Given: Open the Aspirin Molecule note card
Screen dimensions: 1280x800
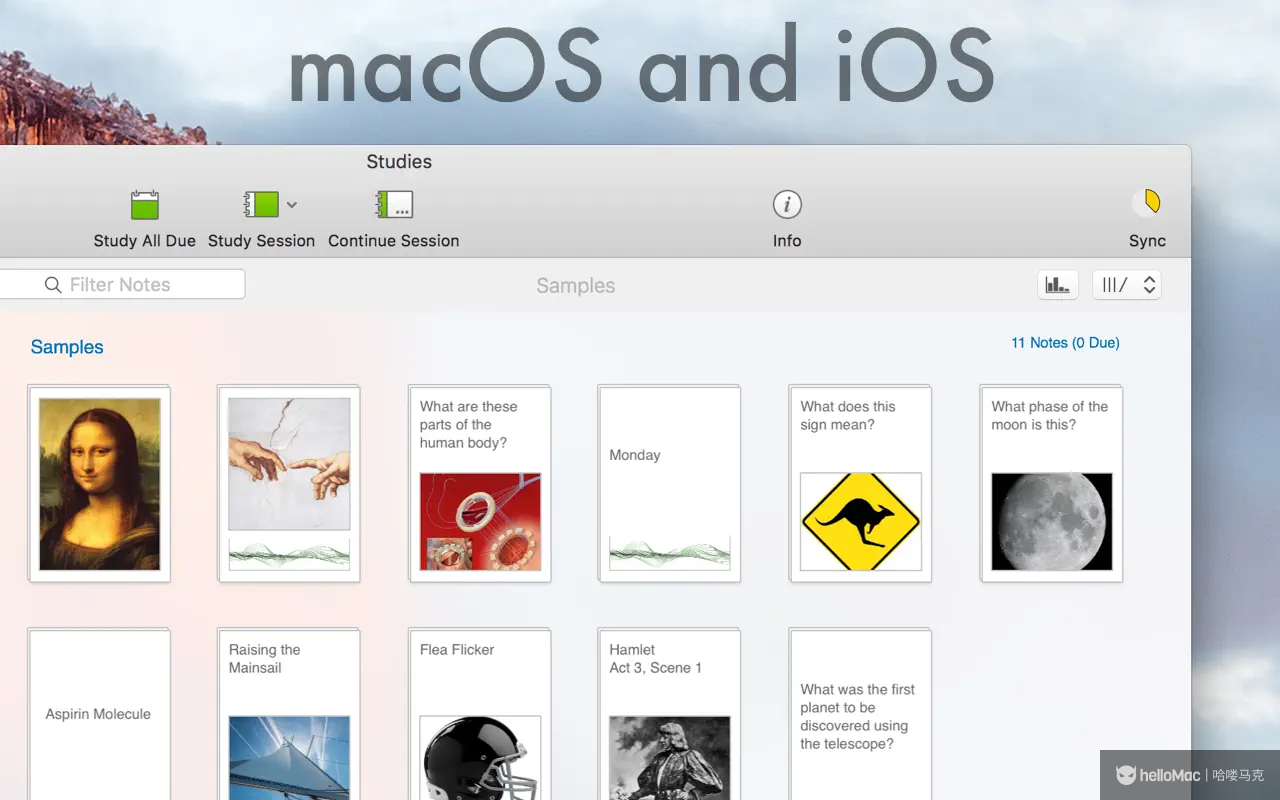Looking at the screenshot, I should click(99, 714).
